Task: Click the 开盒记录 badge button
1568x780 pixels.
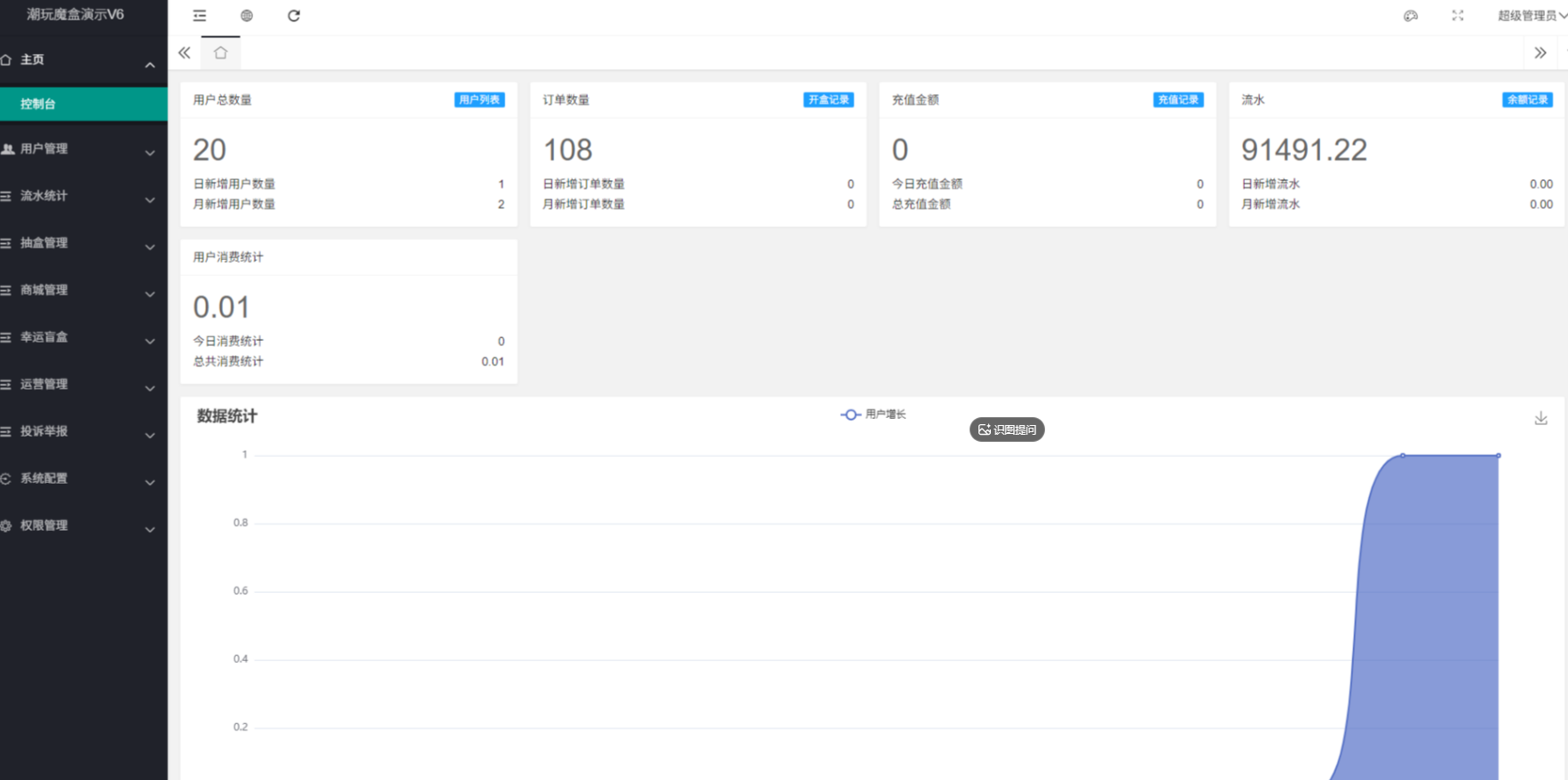Action: pos(829,100)
